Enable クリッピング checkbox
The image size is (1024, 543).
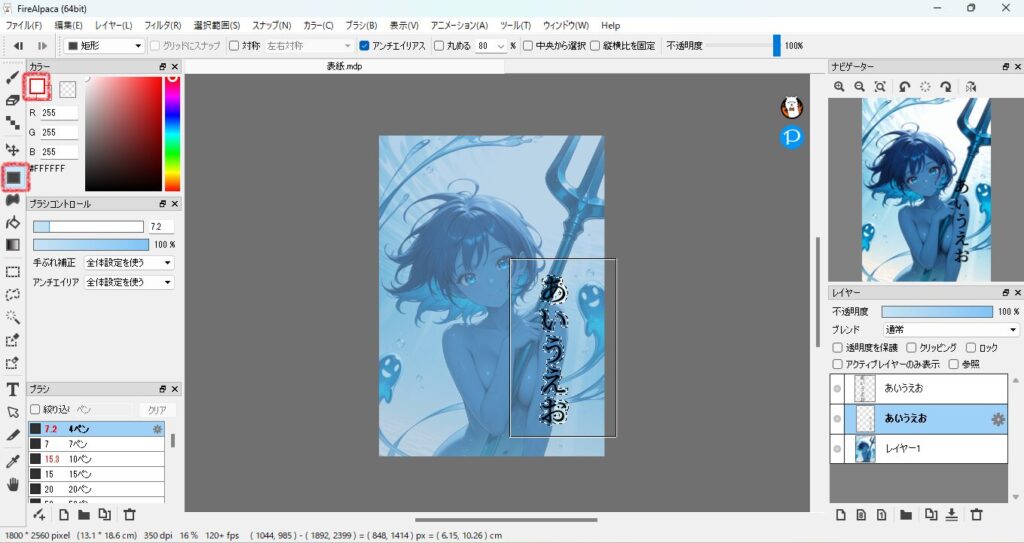point(911,348)
